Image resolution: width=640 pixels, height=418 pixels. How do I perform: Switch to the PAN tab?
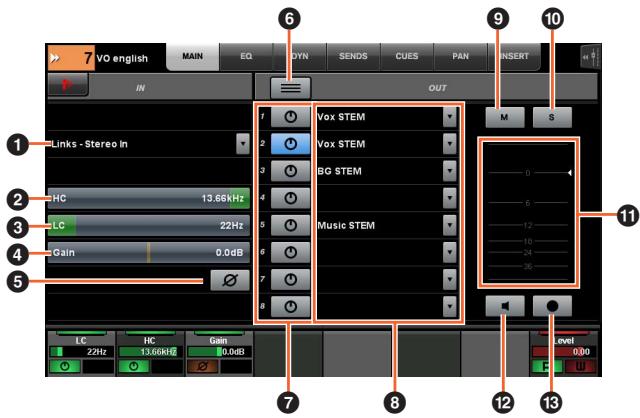[460, 56]
